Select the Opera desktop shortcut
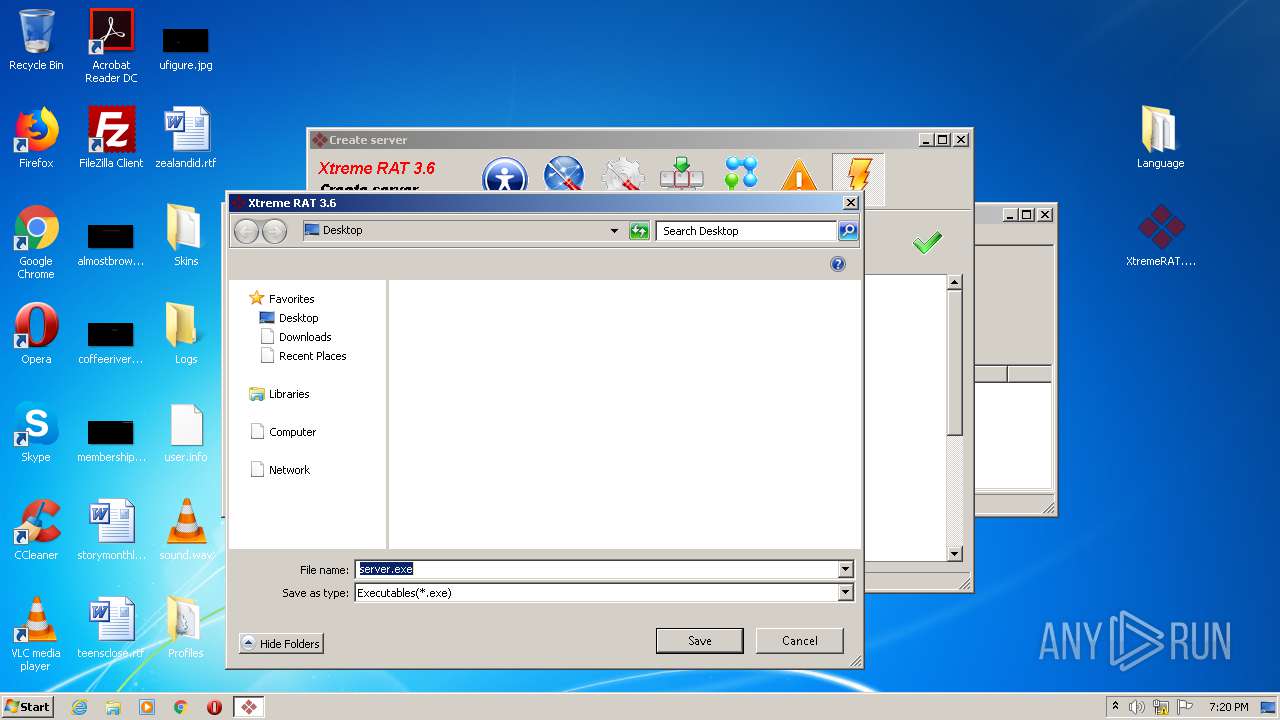This screenshot has height=720, width=1280. 36,334
